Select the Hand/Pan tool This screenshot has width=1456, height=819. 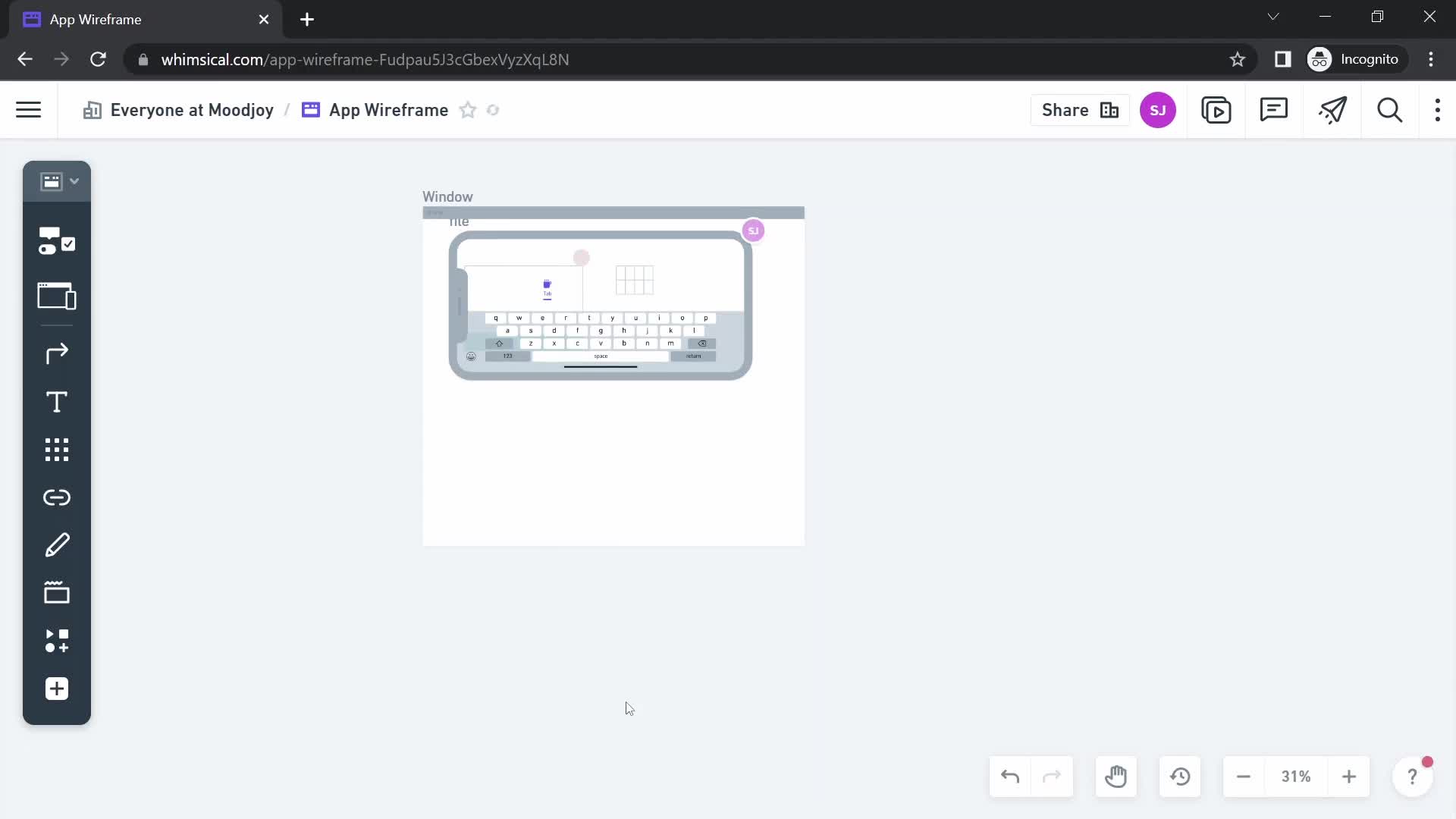[x=1116, y=776]
